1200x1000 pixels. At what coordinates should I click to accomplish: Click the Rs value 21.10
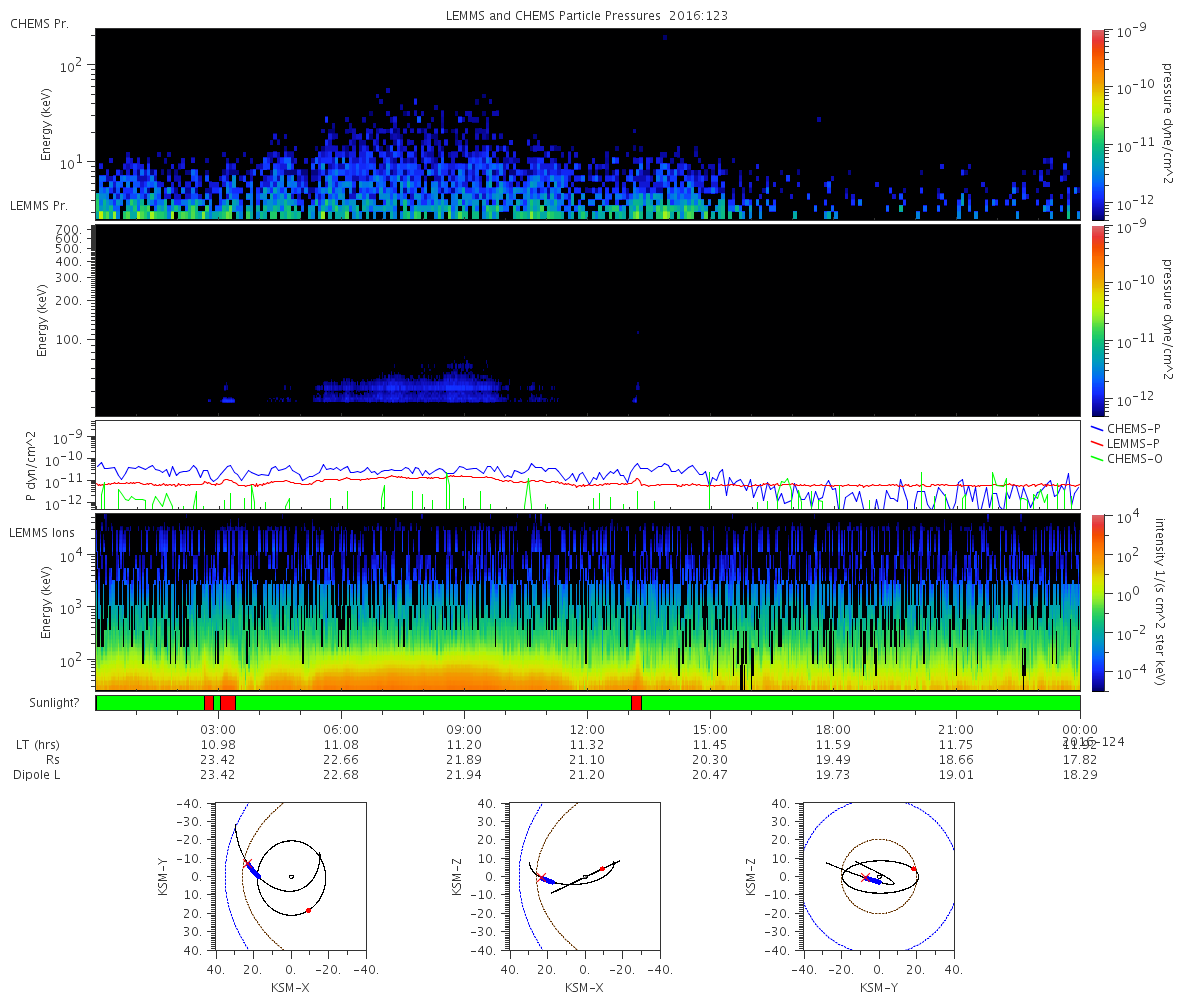pos(587,760)
